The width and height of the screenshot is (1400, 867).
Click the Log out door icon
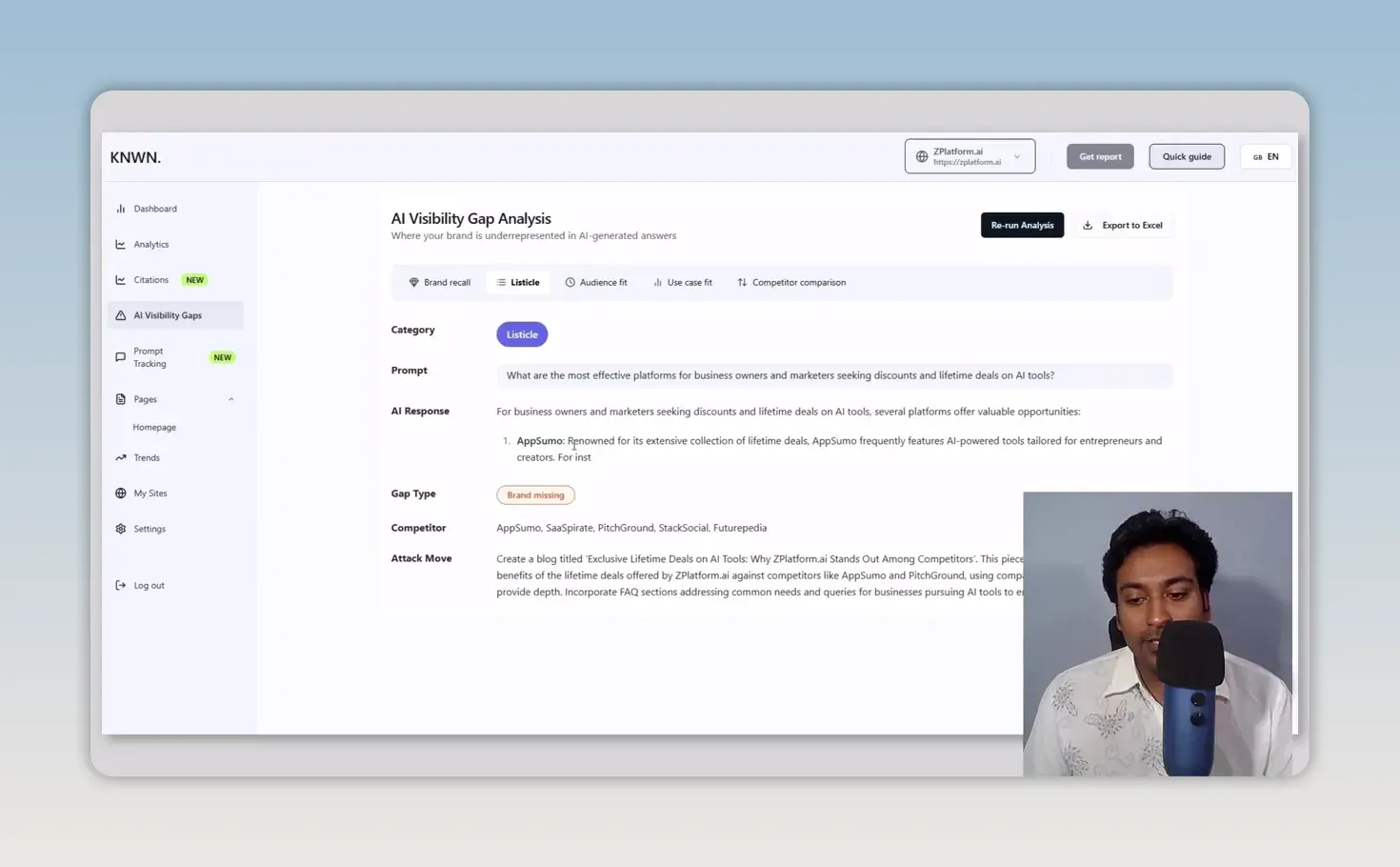pos(120,586)
